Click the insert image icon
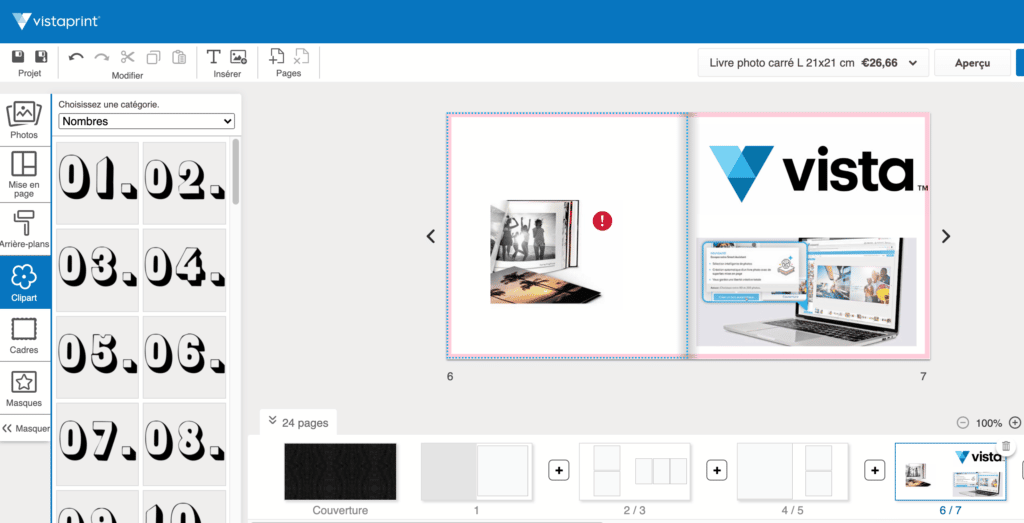 coord(238,57)
